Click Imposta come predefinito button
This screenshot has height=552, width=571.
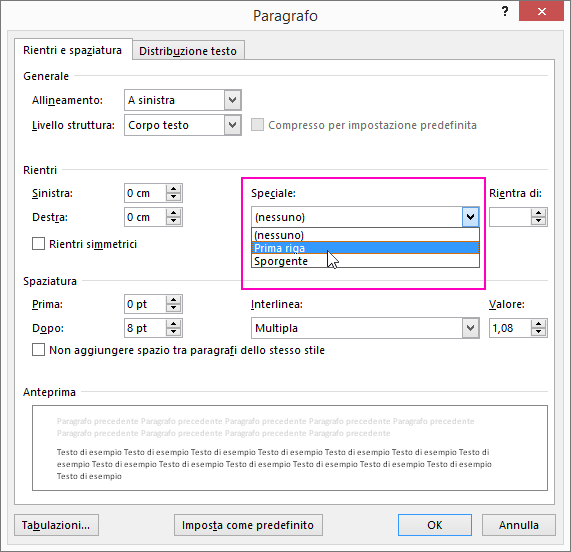[248, 525]
